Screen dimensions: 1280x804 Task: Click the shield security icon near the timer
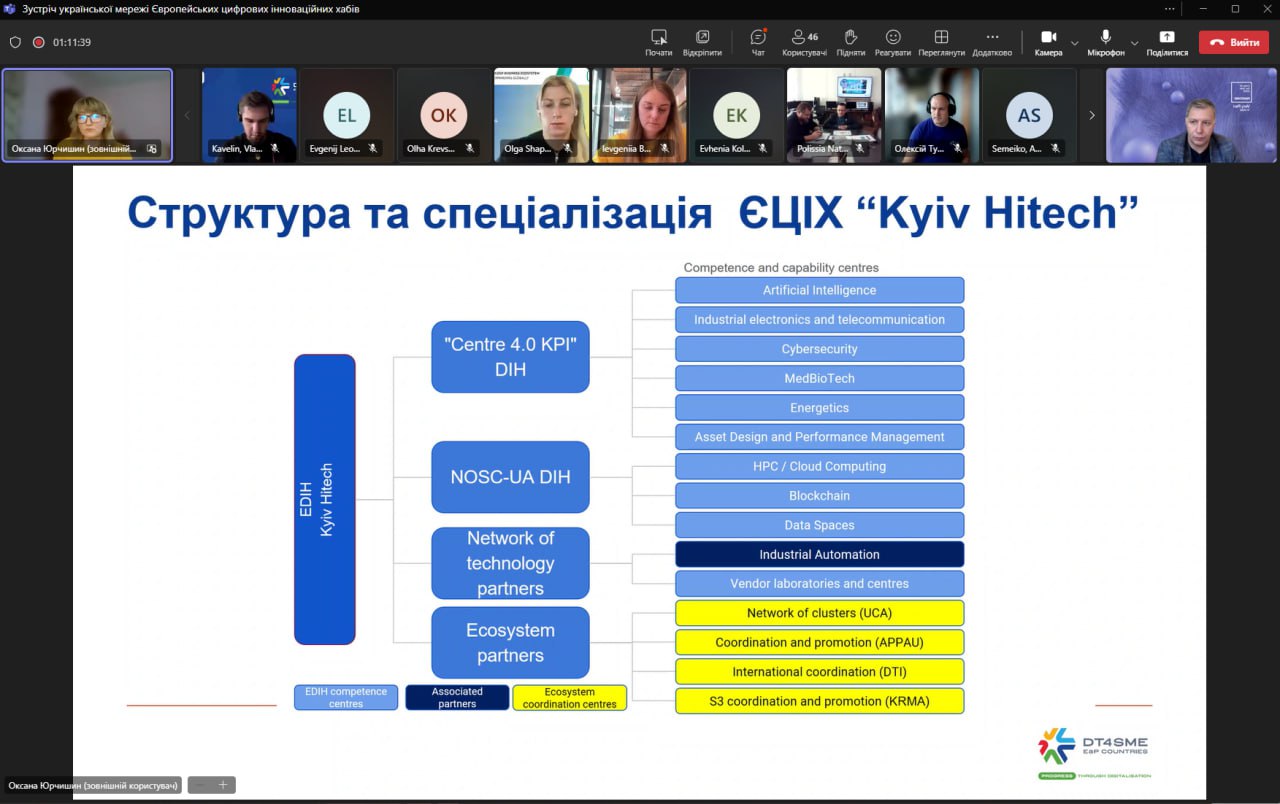point(15,42)
